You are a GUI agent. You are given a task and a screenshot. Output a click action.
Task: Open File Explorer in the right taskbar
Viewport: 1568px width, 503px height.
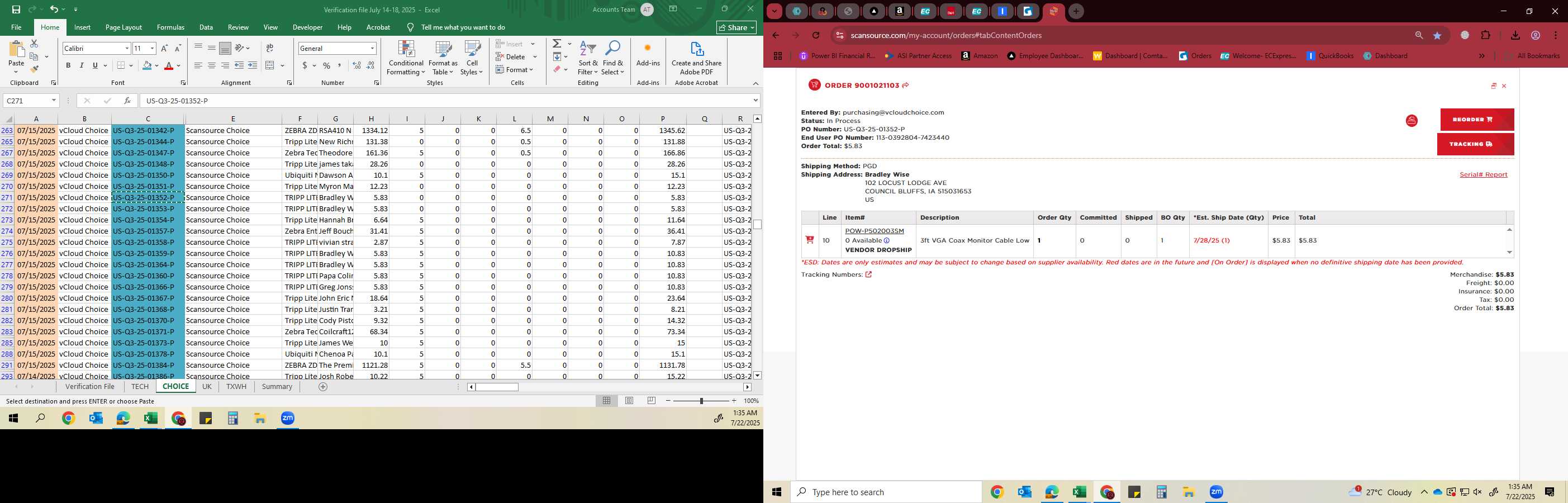1188,492
